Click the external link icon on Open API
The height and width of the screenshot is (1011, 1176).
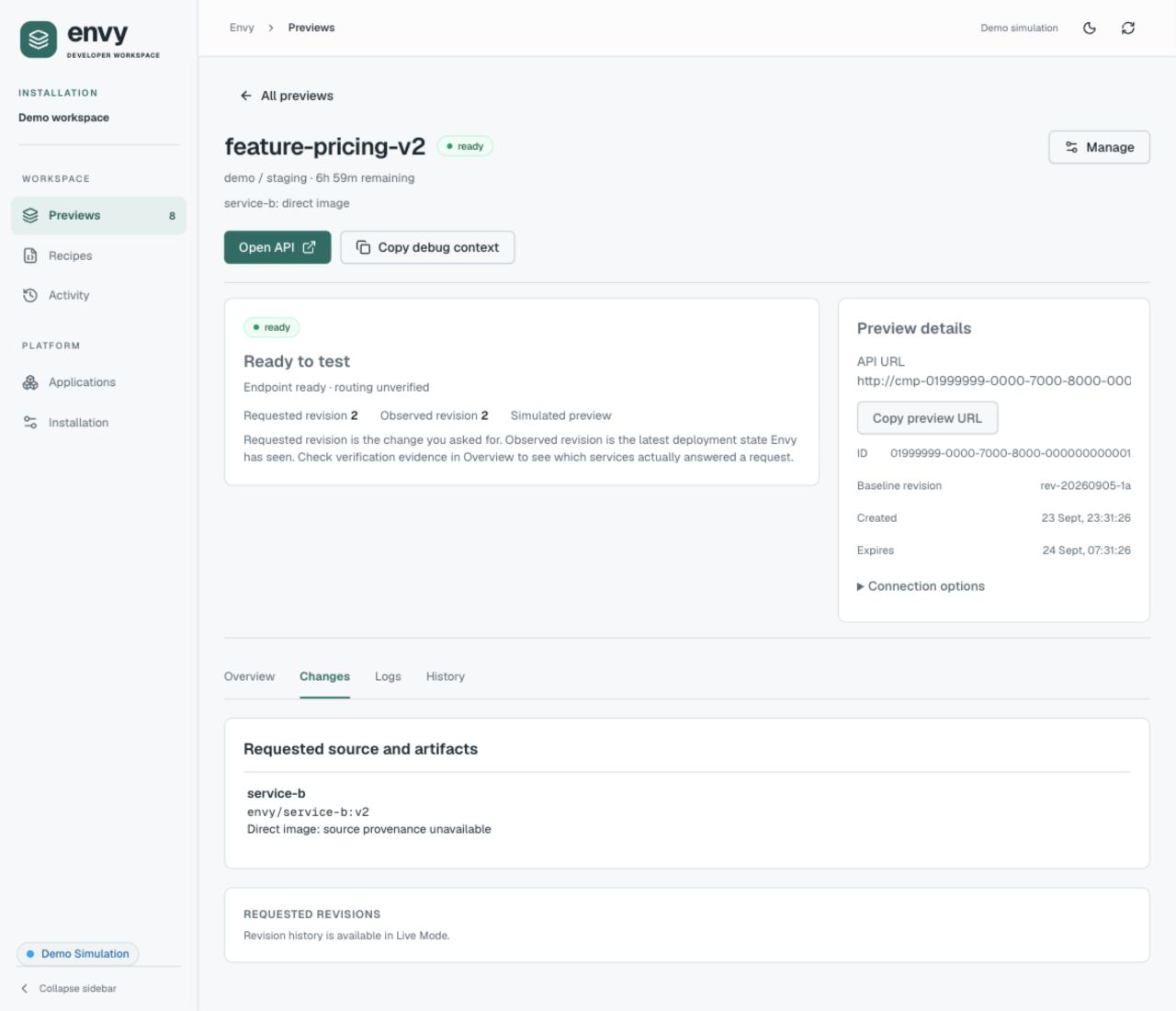tap(310, 247)
